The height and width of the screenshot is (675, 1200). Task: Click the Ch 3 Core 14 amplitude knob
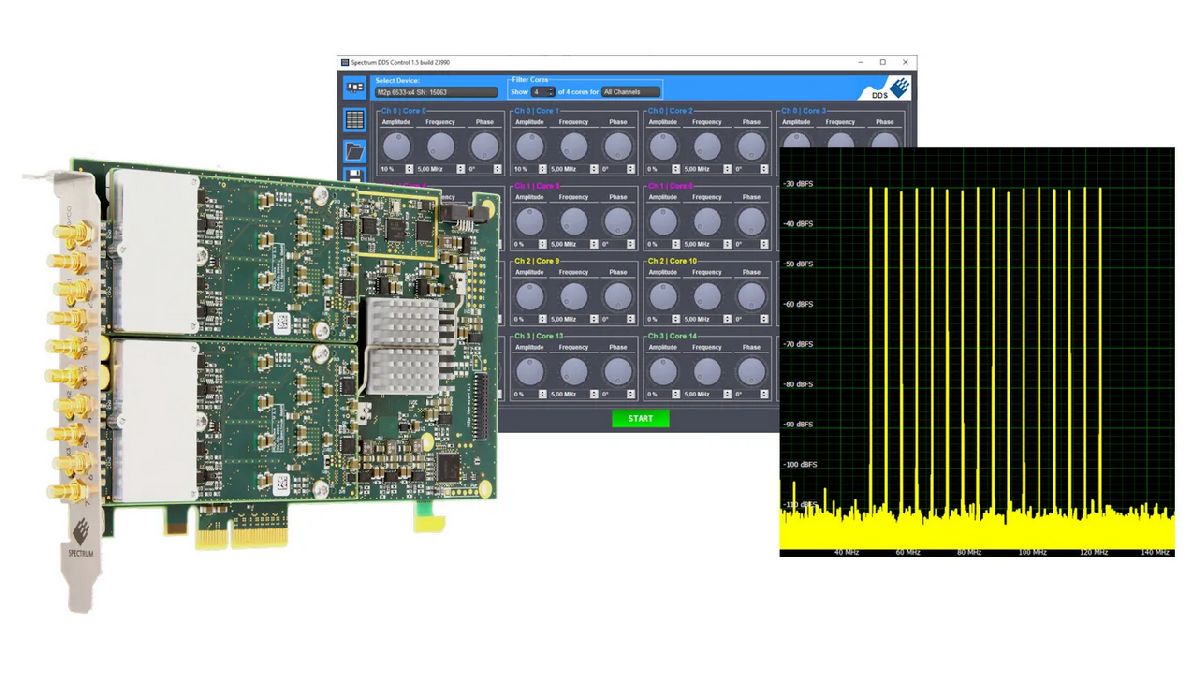663,371
